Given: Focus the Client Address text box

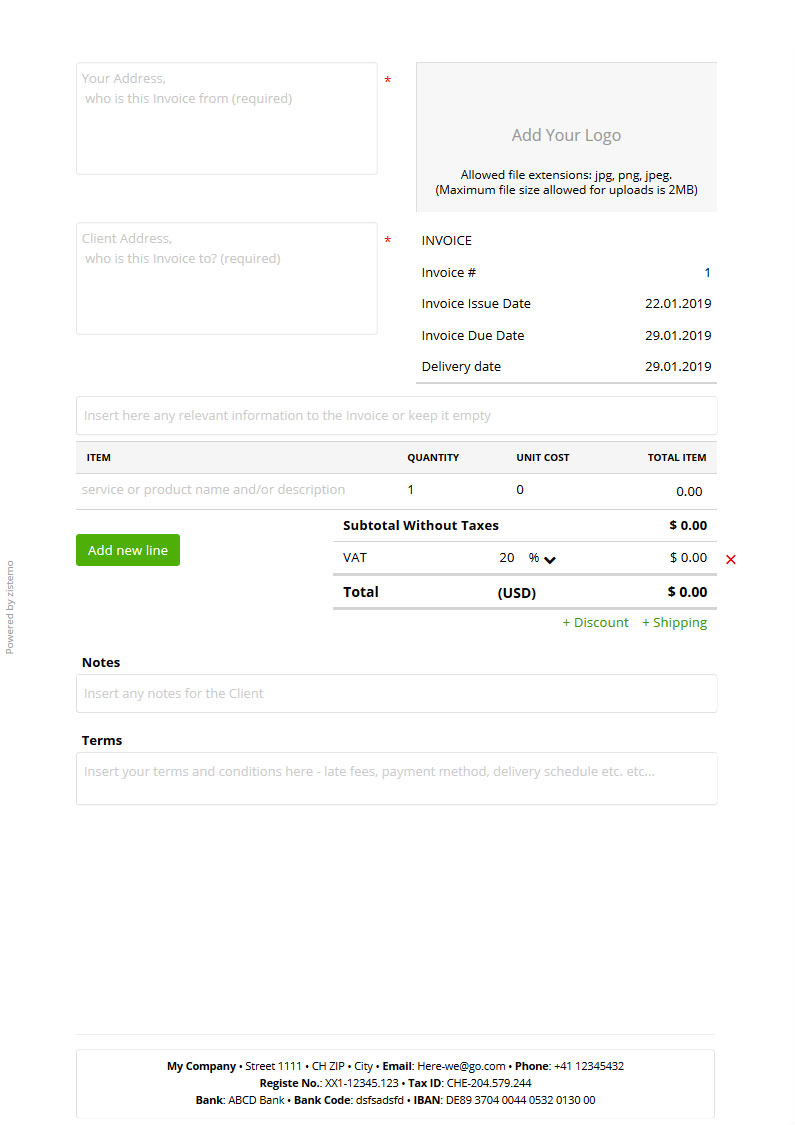Looking at the screenshot, I should (x=226, y=278).
